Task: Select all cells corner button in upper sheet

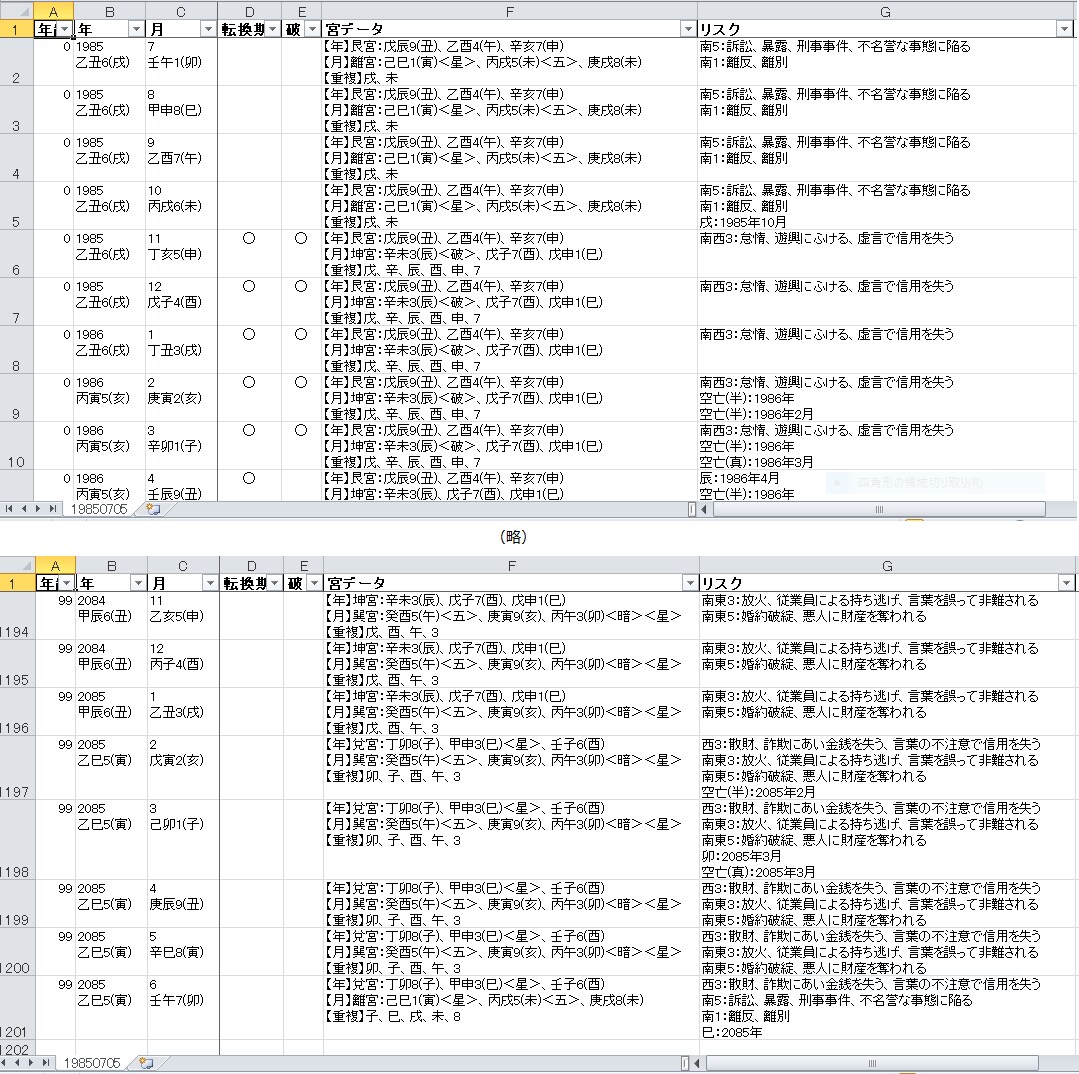Action: (x=17, y=11)
